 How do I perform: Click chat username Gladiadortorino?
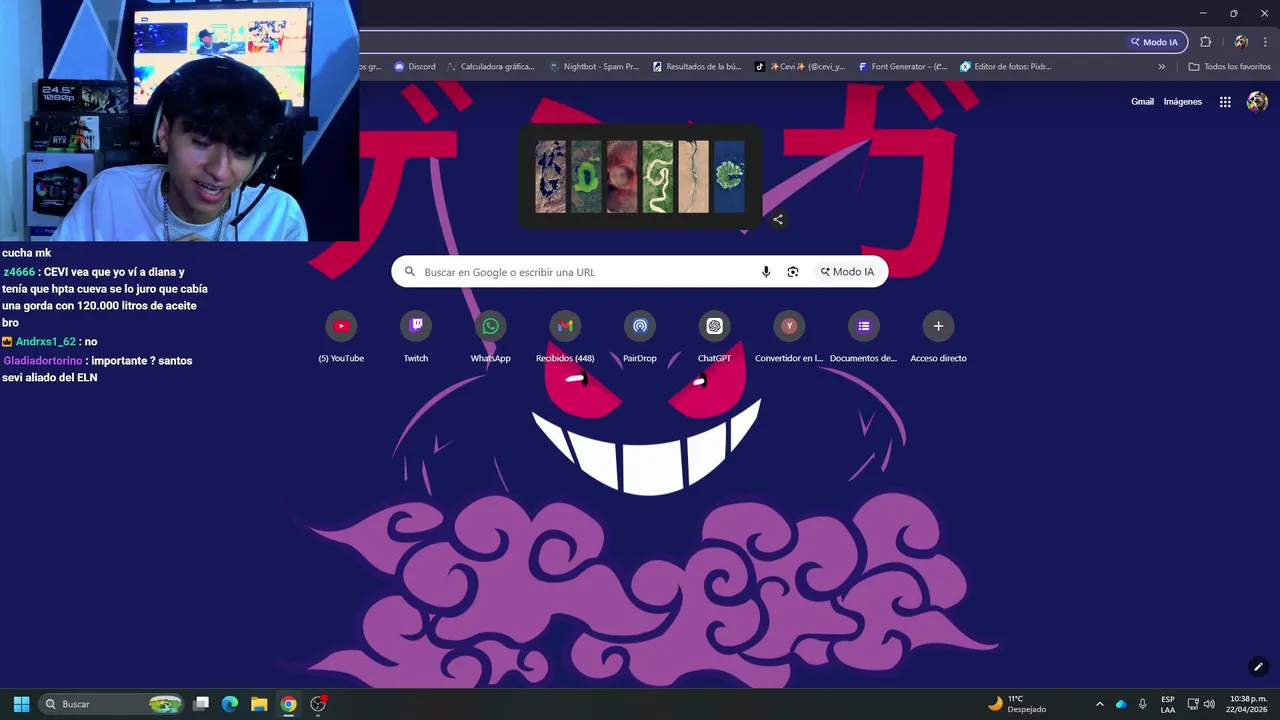(43, 361)
